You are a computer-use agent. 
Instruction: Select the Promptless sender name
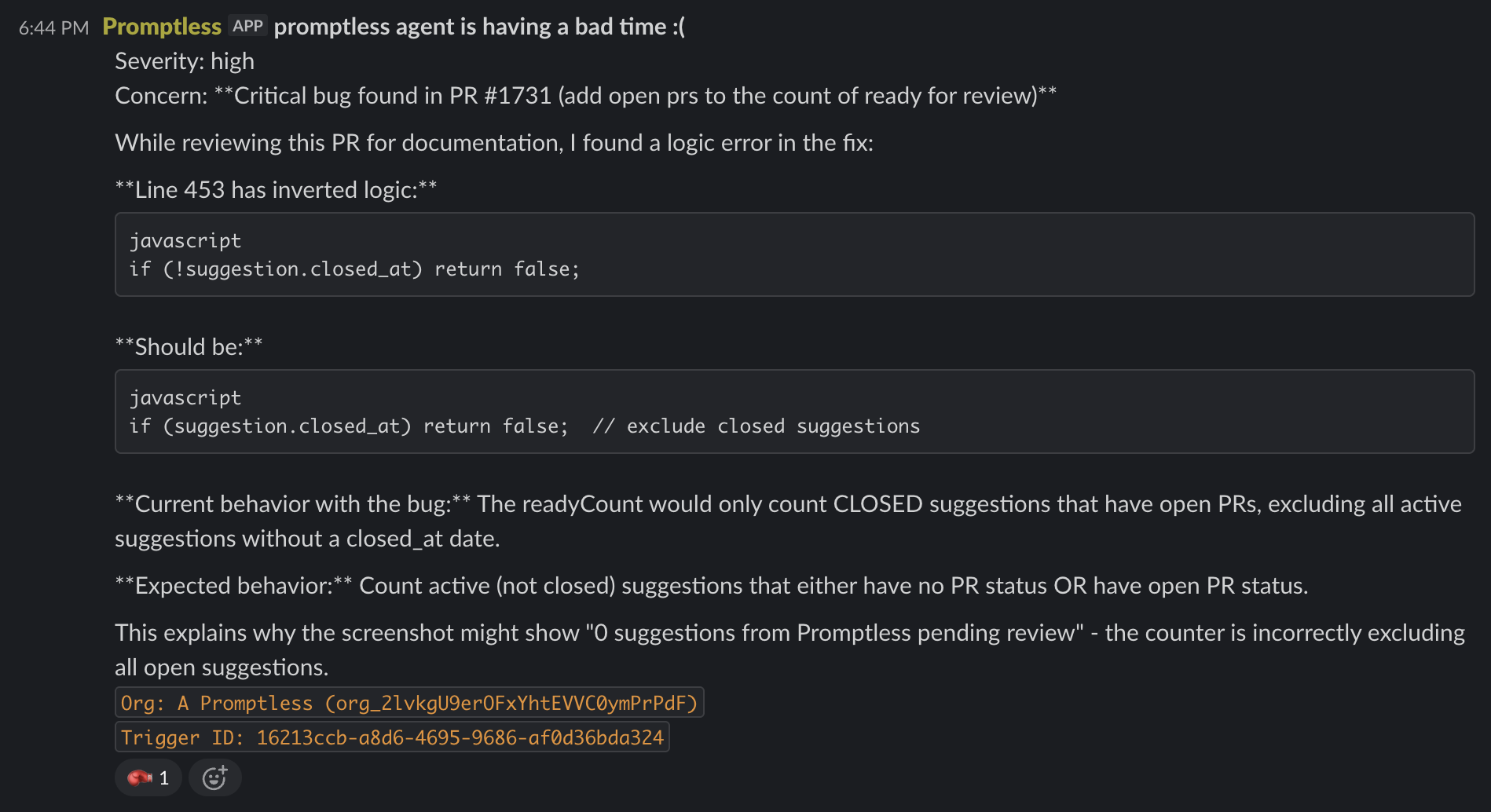pyautogui.click(x=162, y=26)
